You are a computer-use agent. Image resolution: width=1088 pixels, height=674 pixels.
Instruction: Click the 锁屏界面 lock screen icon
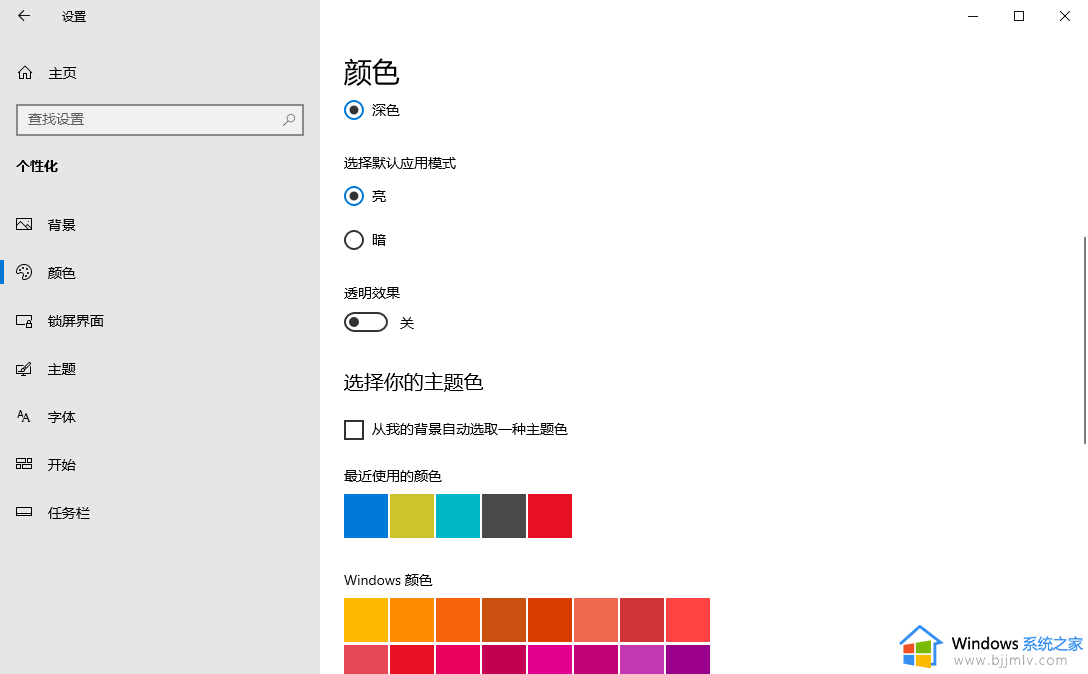tap(24, 321)
